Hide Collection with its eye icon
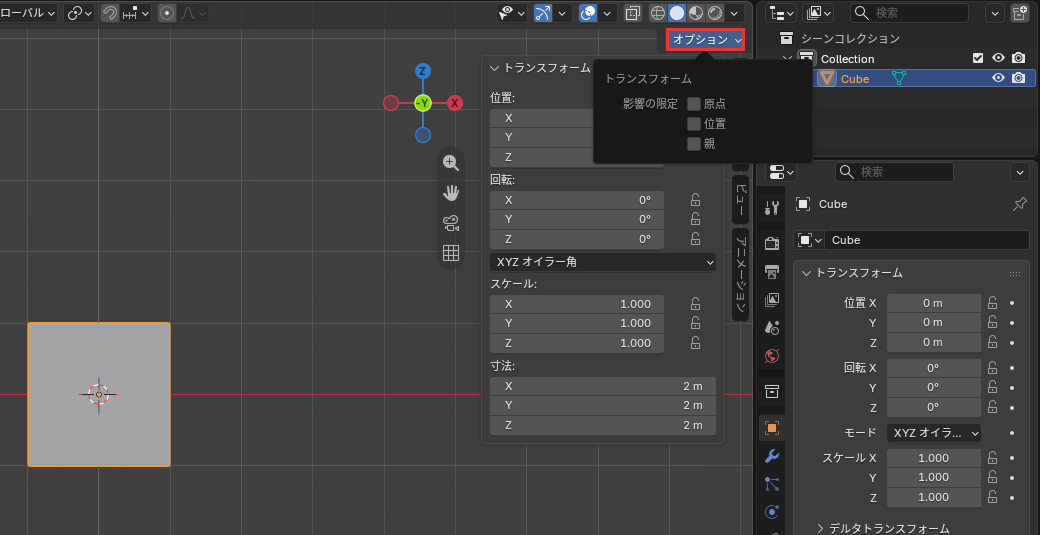The image size is (1040, 535). pyautogui.click(x=998, y=58)
